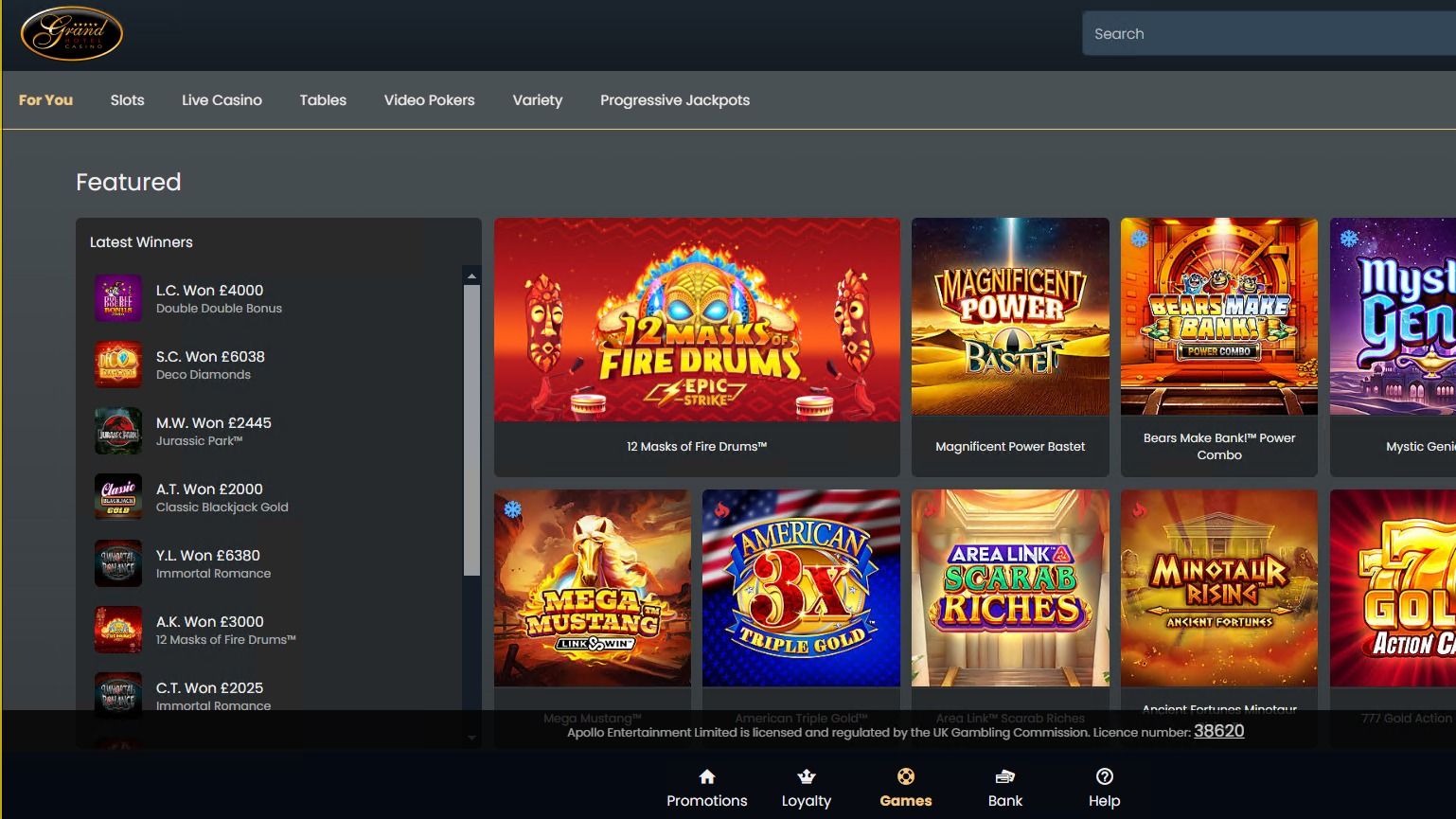The height and width of the screenshot is (819, 1456).
Task: Click the 'Featured' section heading
Action: pos(128,182)
